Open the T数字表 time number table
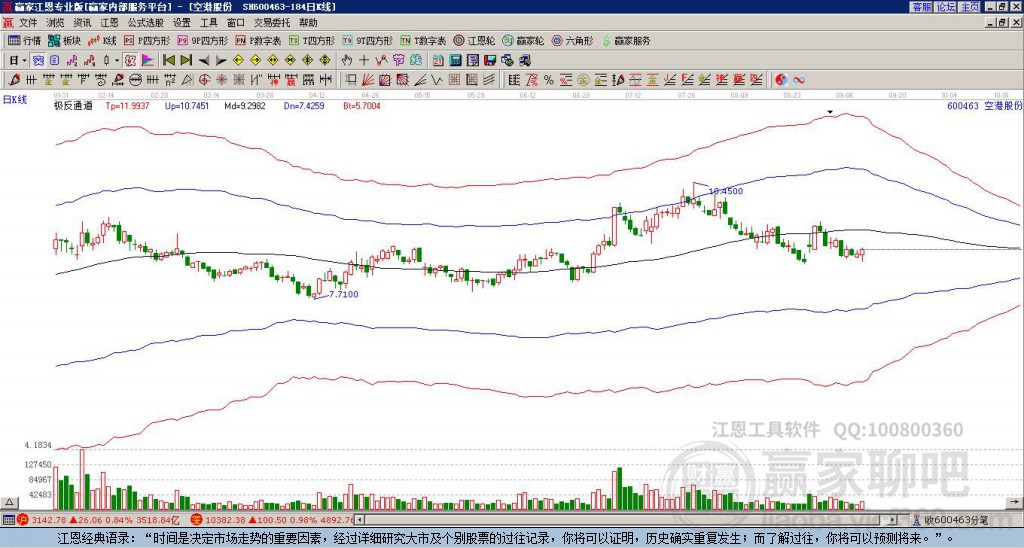Viewport: 1024px width, 548px height. pyautogui.click(x=423, y=40)
